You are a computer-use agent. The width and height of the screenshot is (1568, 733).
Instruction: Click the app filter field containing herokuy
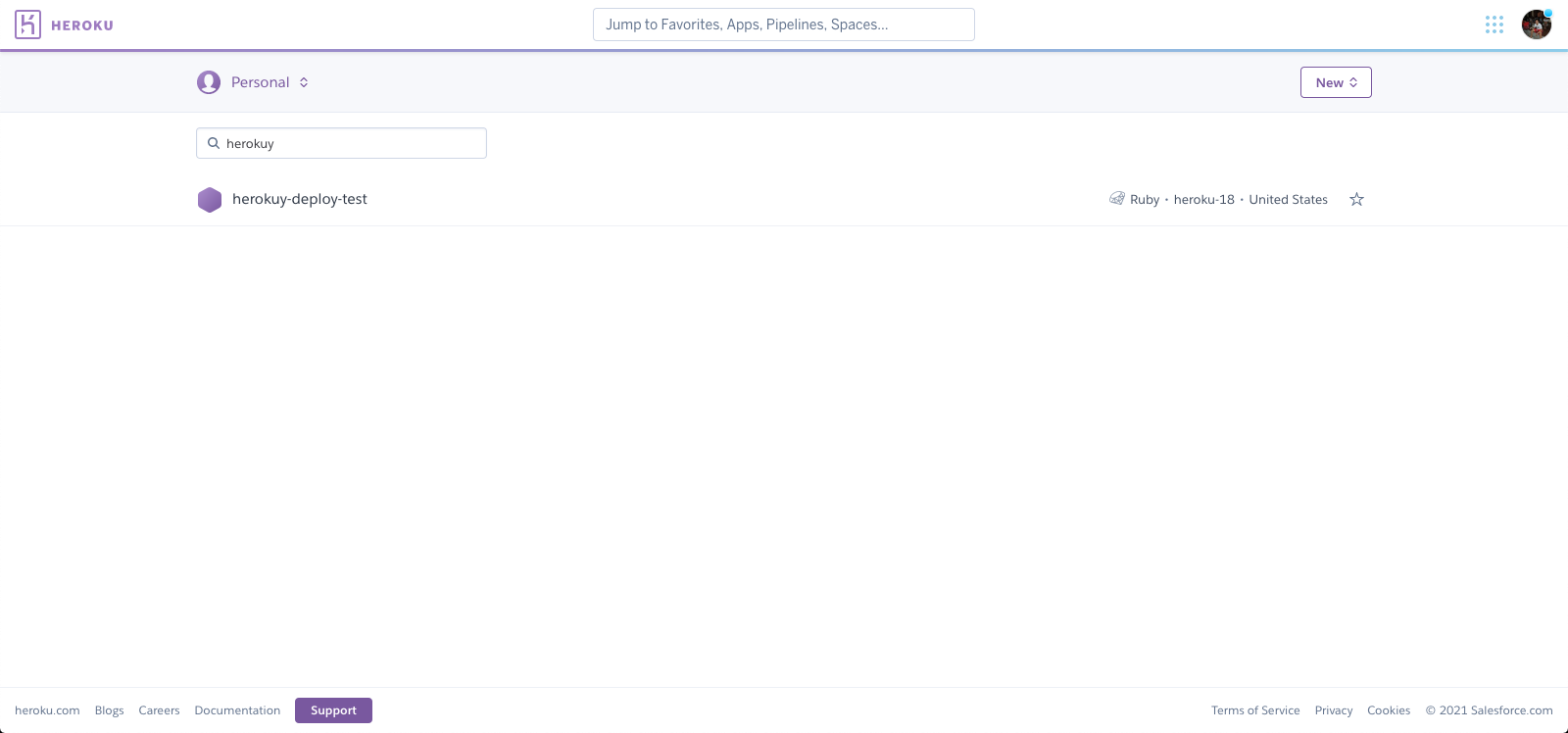341,143
